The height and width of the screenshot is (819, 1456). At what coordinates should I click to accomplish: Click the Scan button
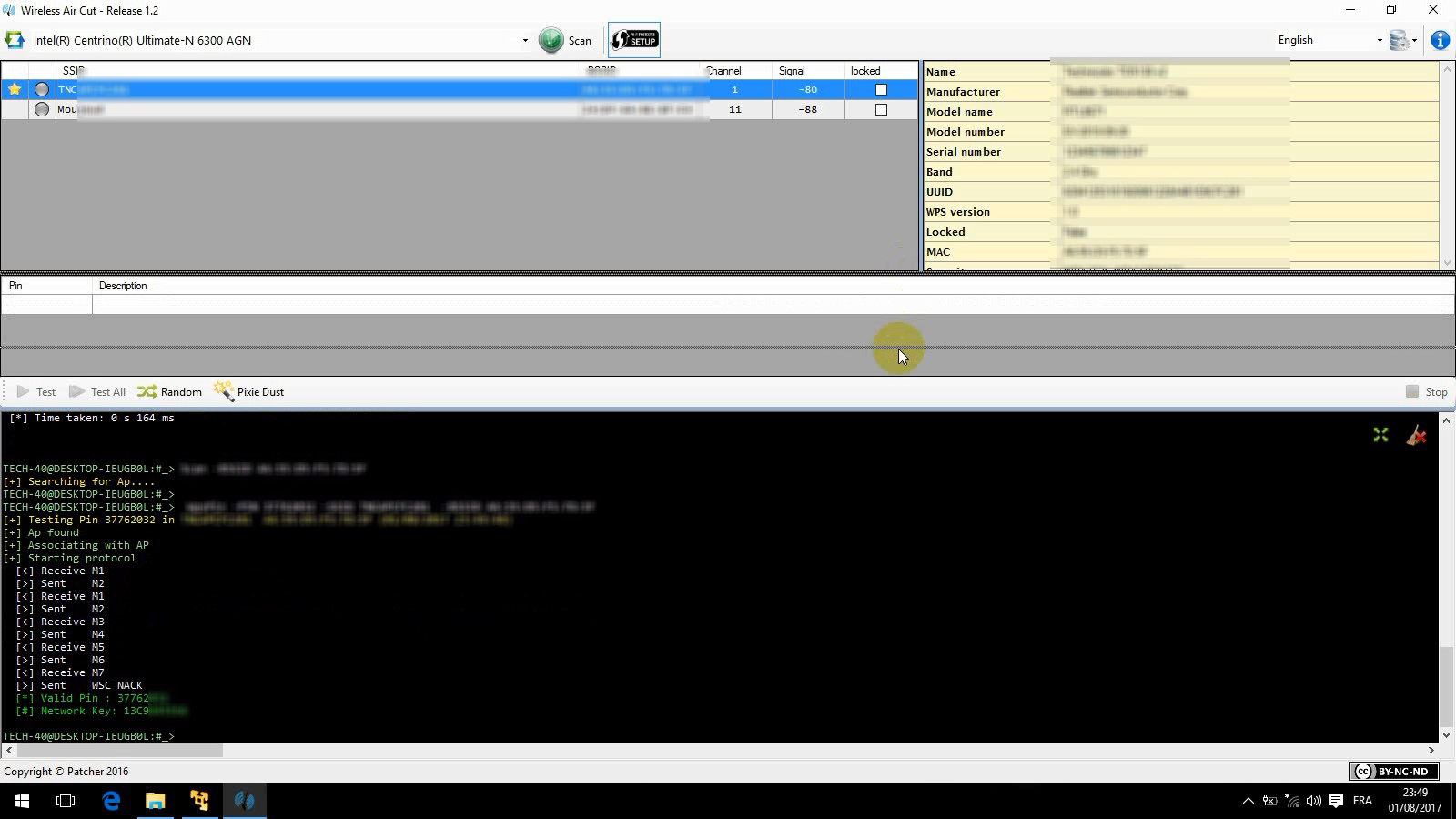[x=566, y=40]
